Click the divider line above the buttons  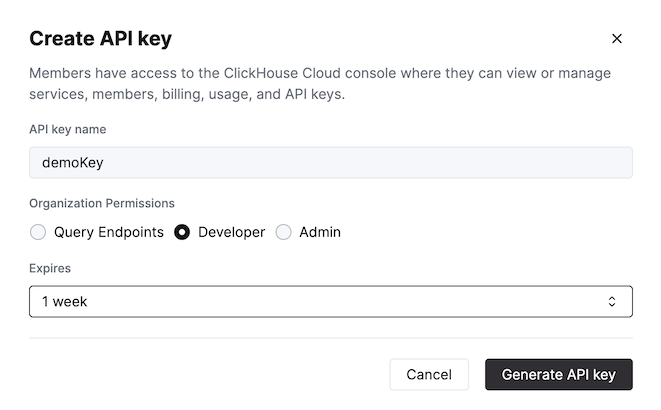point(330,338)
